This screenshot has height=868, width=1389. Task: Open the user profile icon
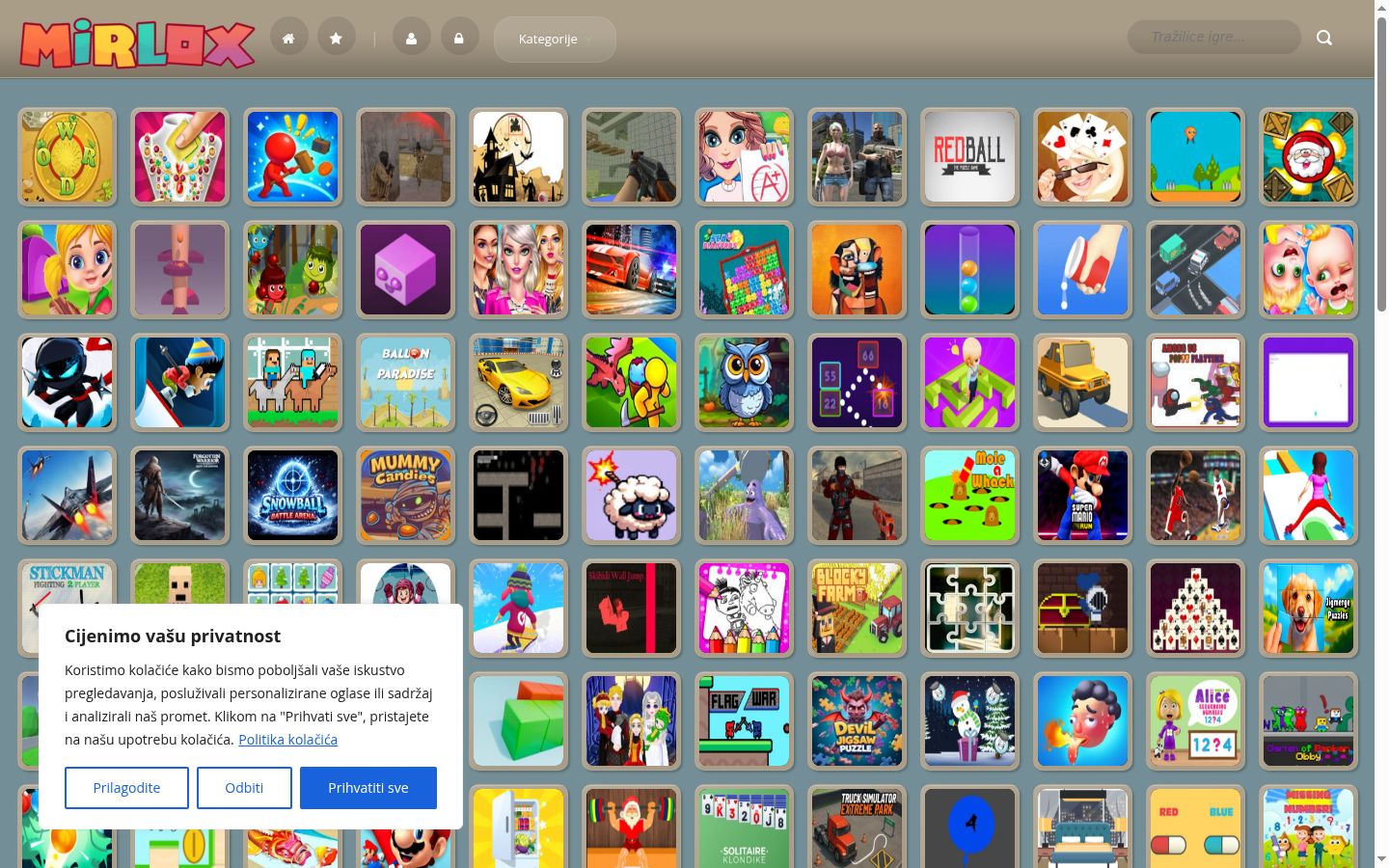coord(411,38)
